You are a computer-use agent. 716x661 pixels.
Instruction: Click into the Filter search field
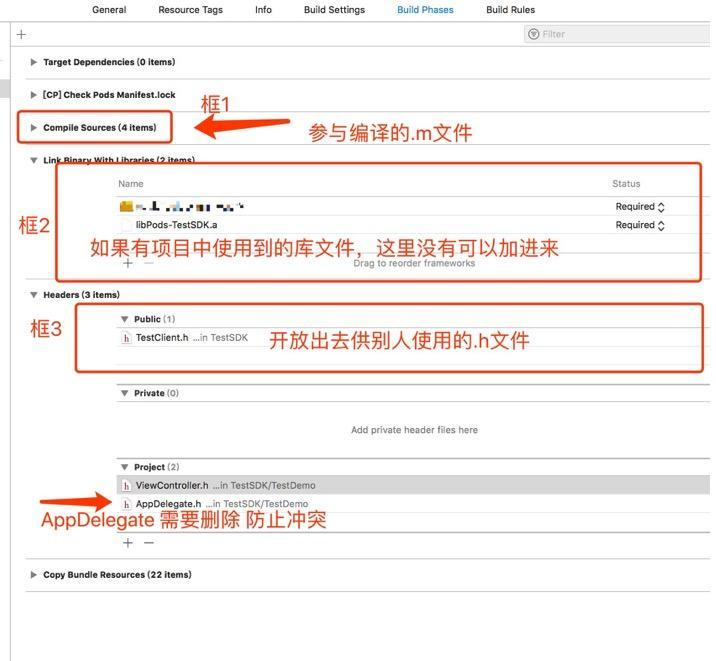click(616, 34)
